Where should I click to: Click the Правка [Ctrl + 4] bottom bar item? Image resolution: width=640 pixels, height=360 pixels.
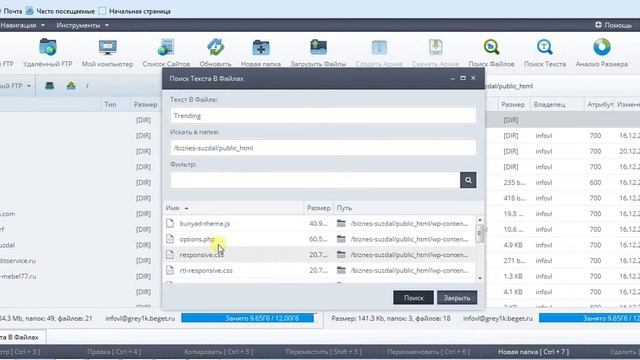(114, 351)
